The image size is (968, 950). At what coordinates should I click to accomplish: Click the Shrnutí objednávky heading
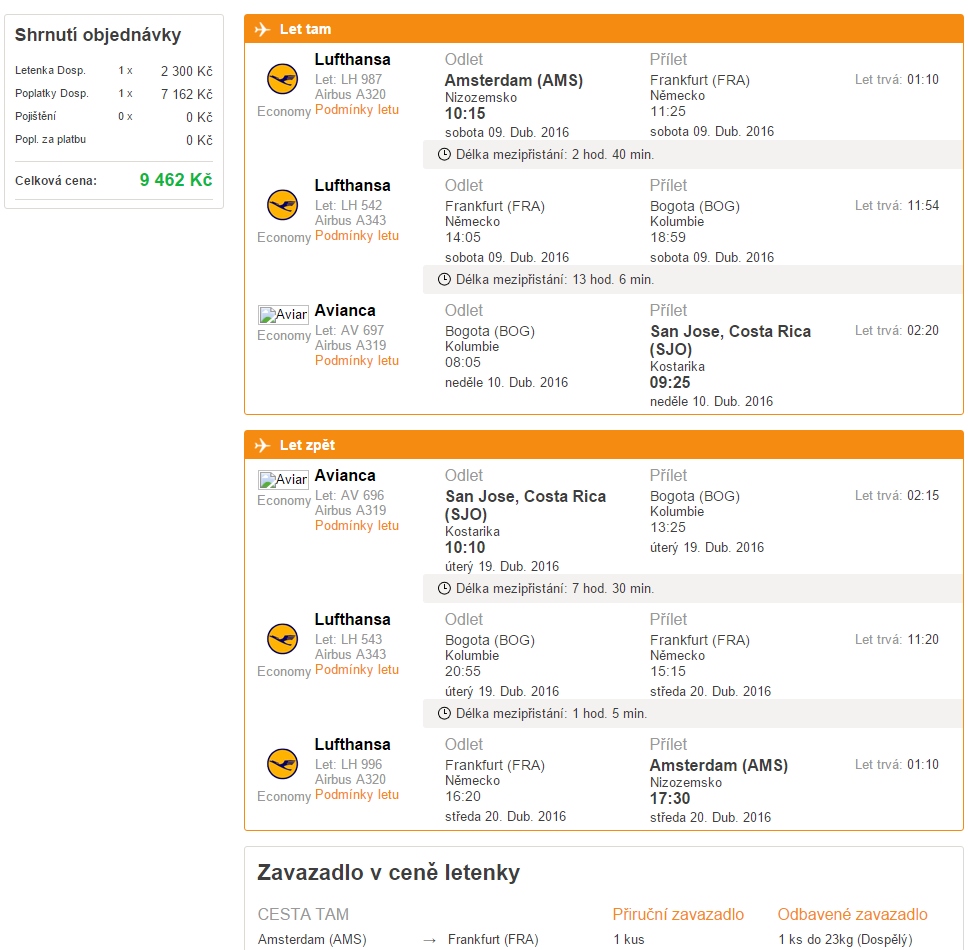point(98,35)
